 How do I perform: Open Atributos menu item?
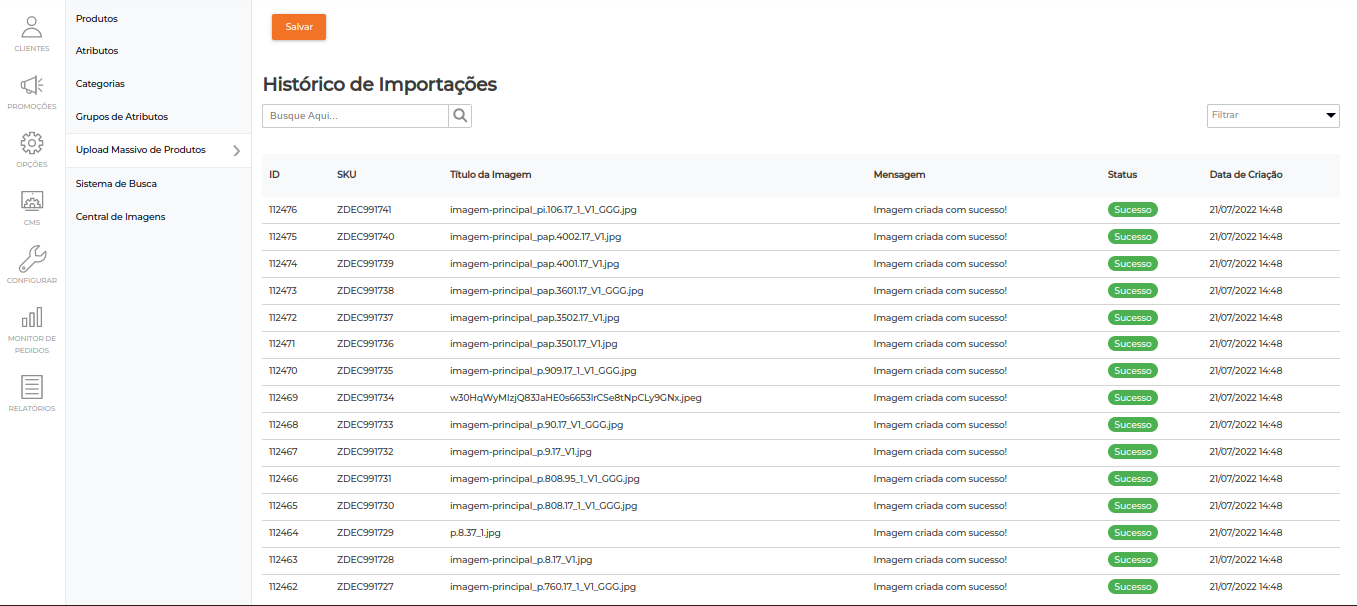pyautogui.click(x=97, y=51)
